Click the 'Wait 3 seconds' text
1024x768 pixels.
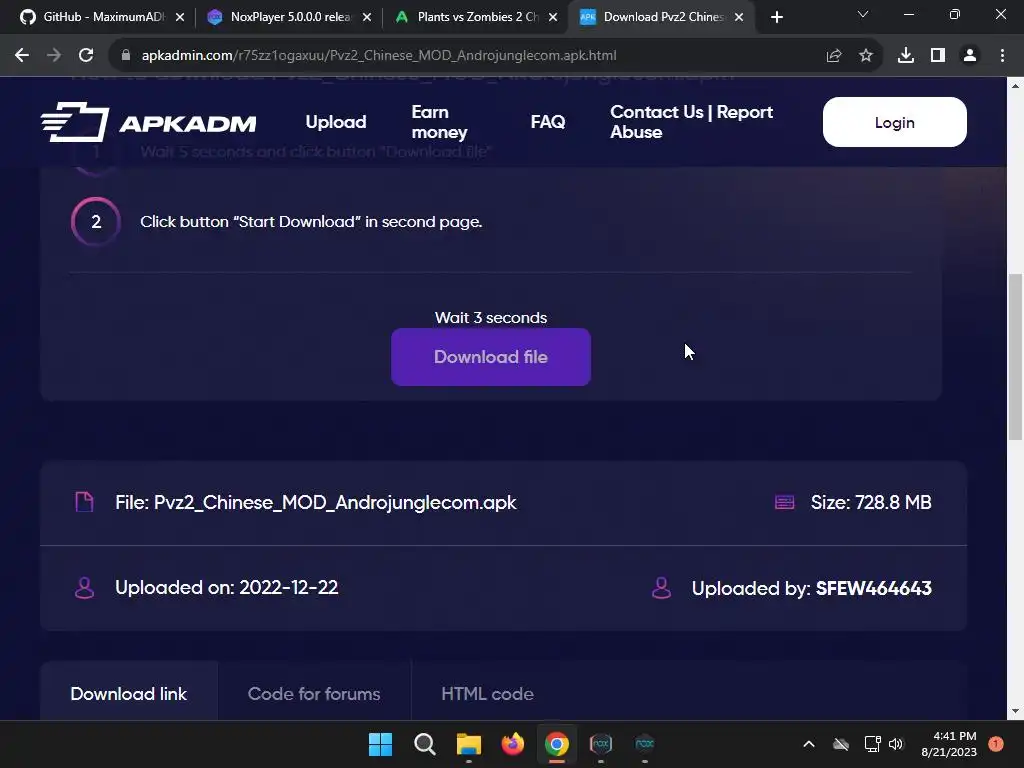(x=491, y=318)
